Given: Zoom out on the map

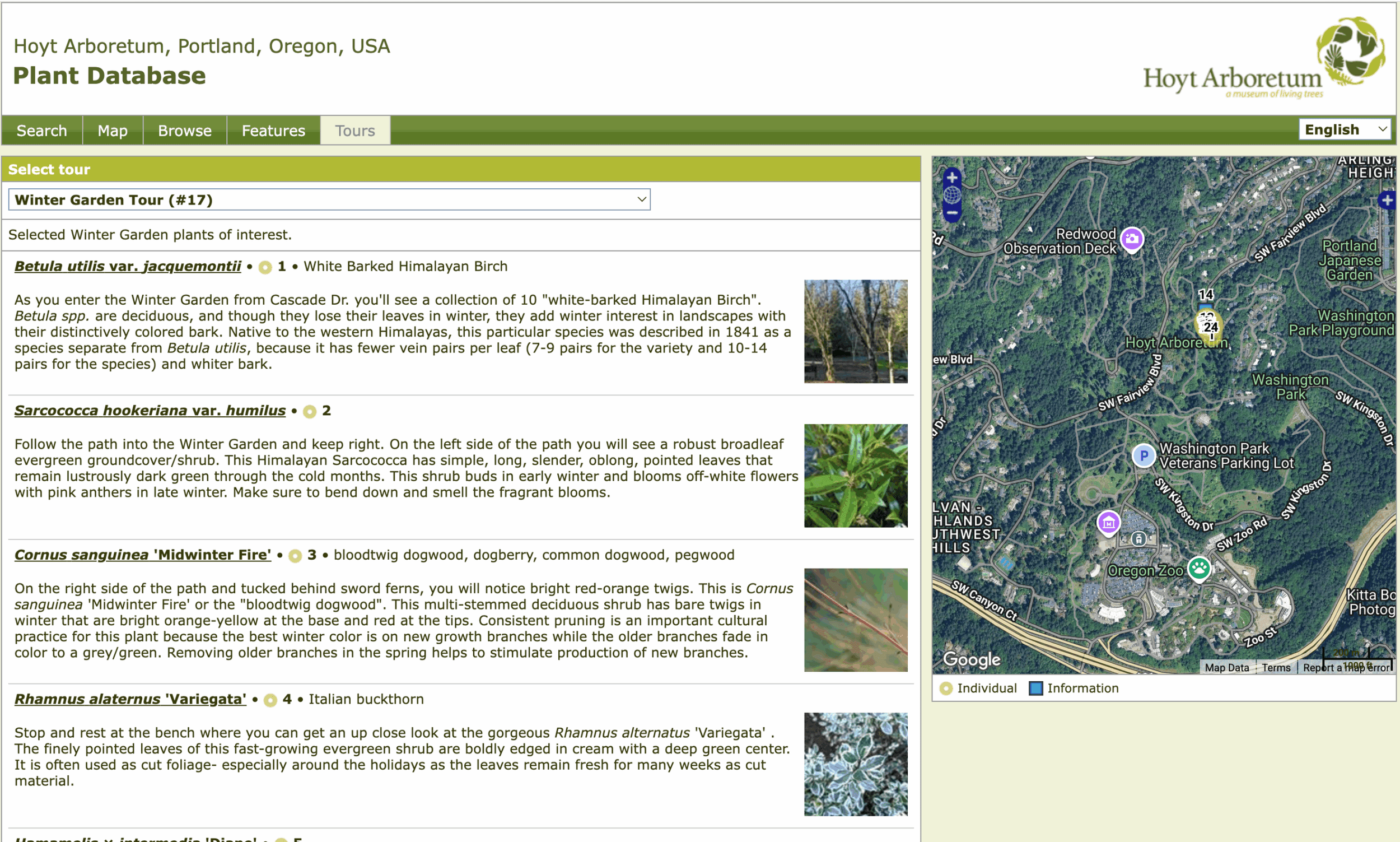Looking at the screenshot, I should (952, 213).
